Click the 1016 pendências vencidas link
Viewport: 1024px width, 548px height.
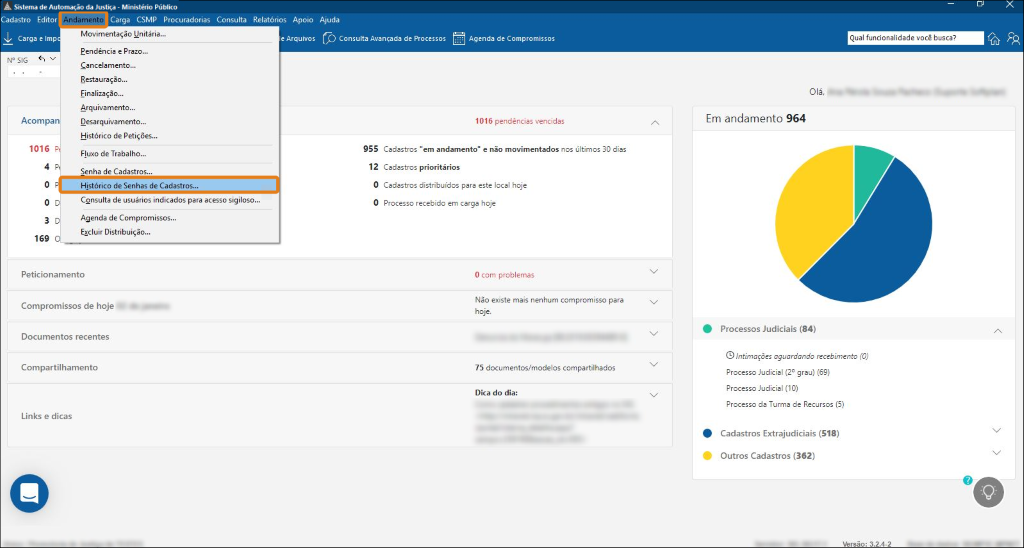pyautogui.click(x=519, y=121)
